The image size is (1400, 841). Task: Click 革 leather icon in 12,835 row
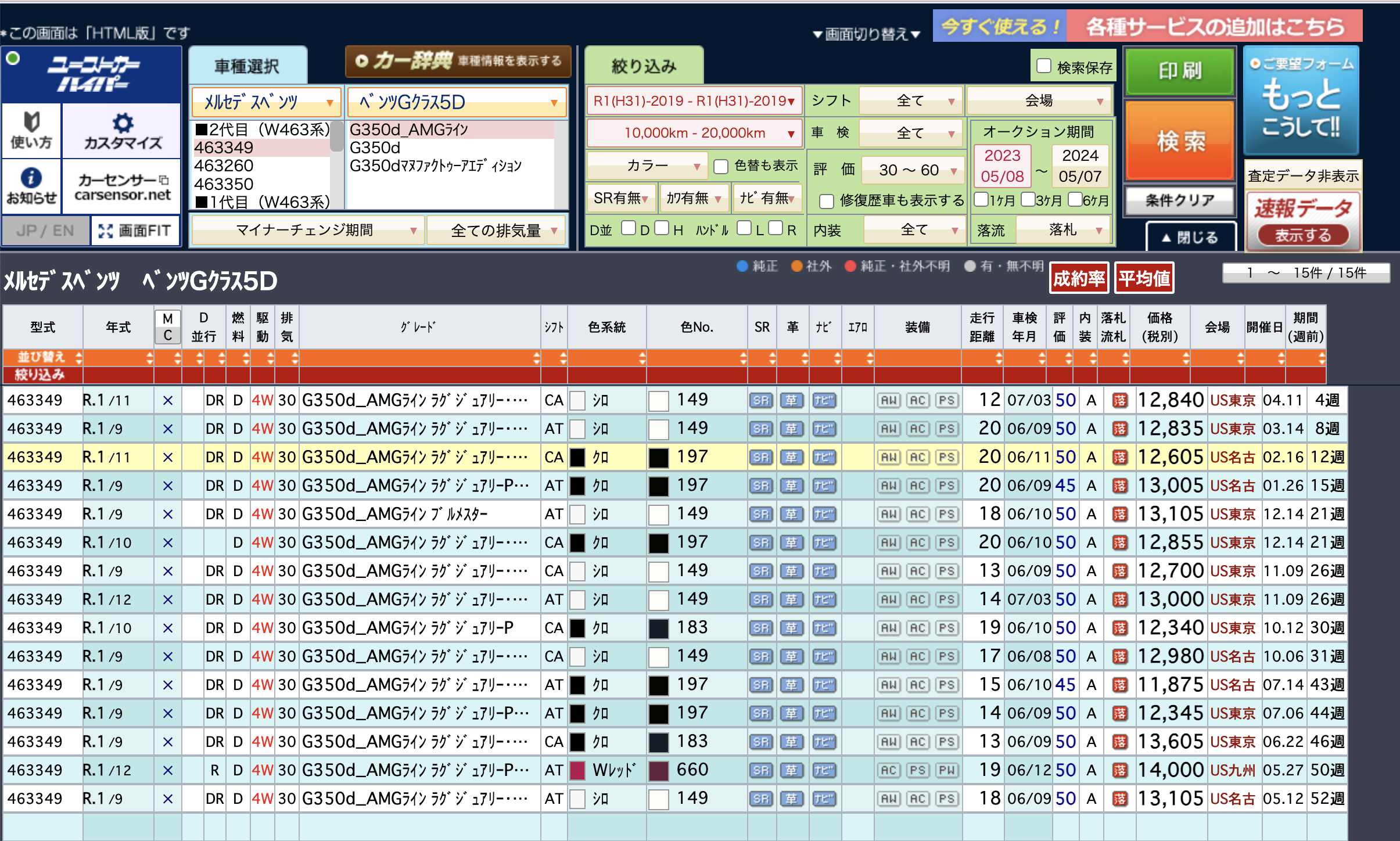(792, 429)
